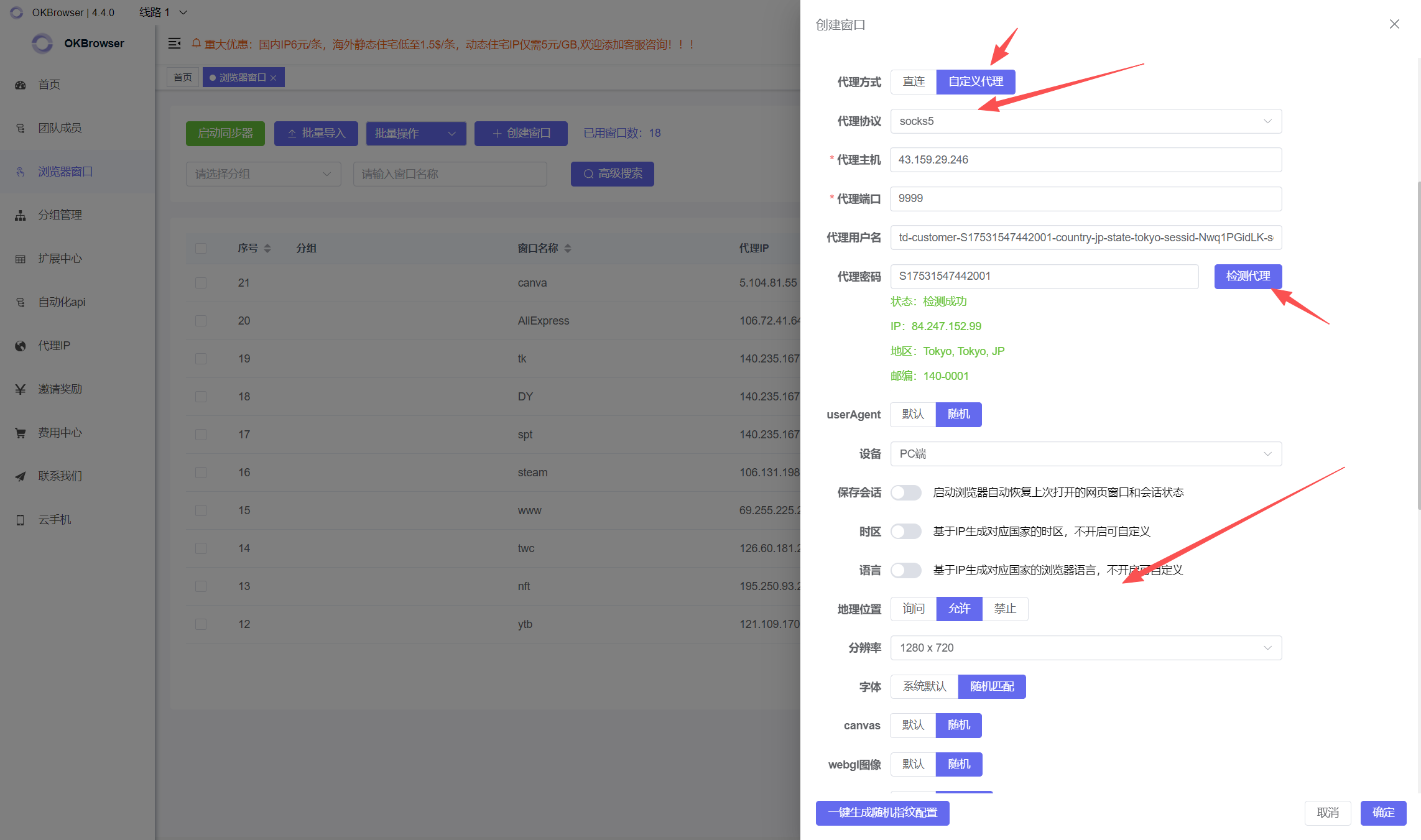Viewport: 1421px width, 840px height.
Task: Click the 联系我们 paper plane icon
Action: point(21,476)
